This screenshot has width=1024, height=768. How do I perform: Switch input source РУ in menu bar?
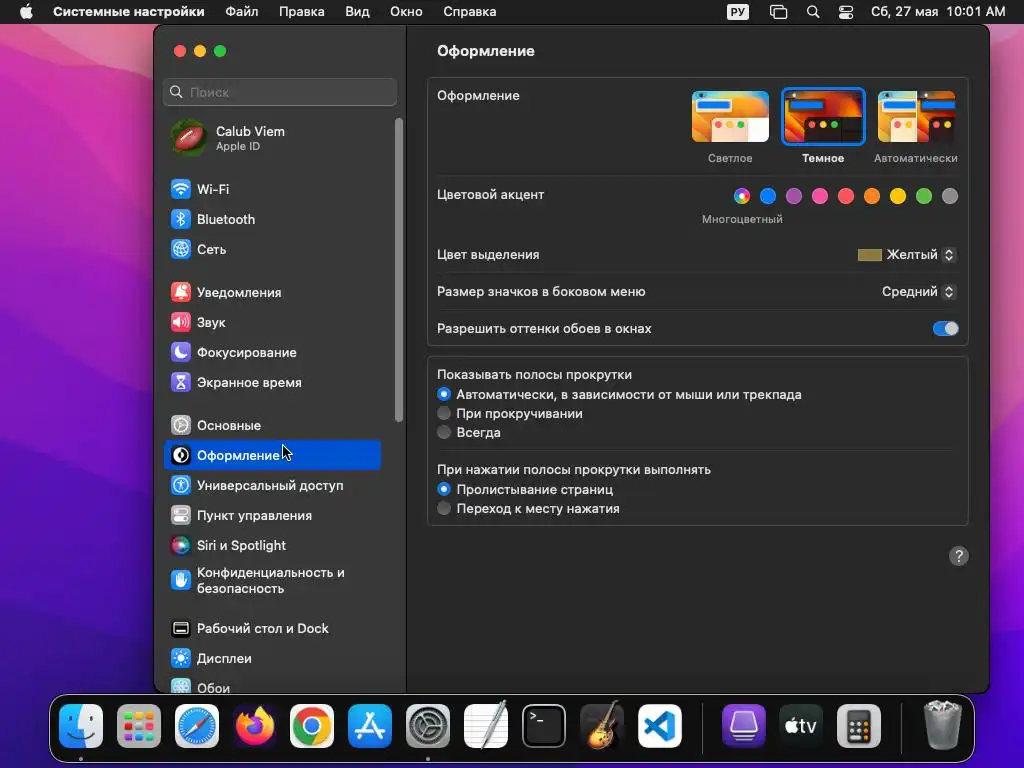click(738, 12)
